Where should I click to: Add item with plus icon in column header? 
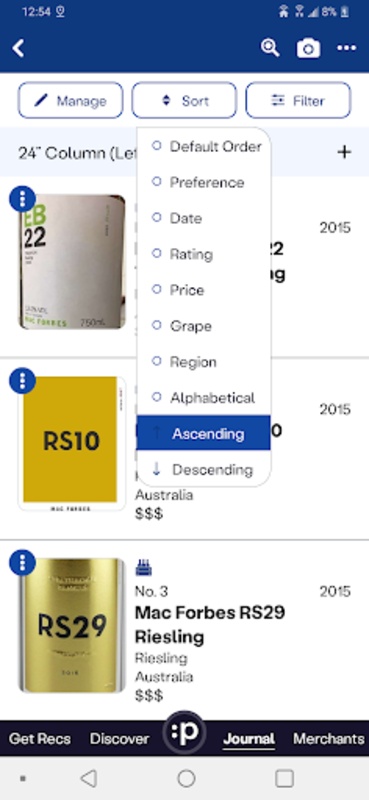click(345, 152)
